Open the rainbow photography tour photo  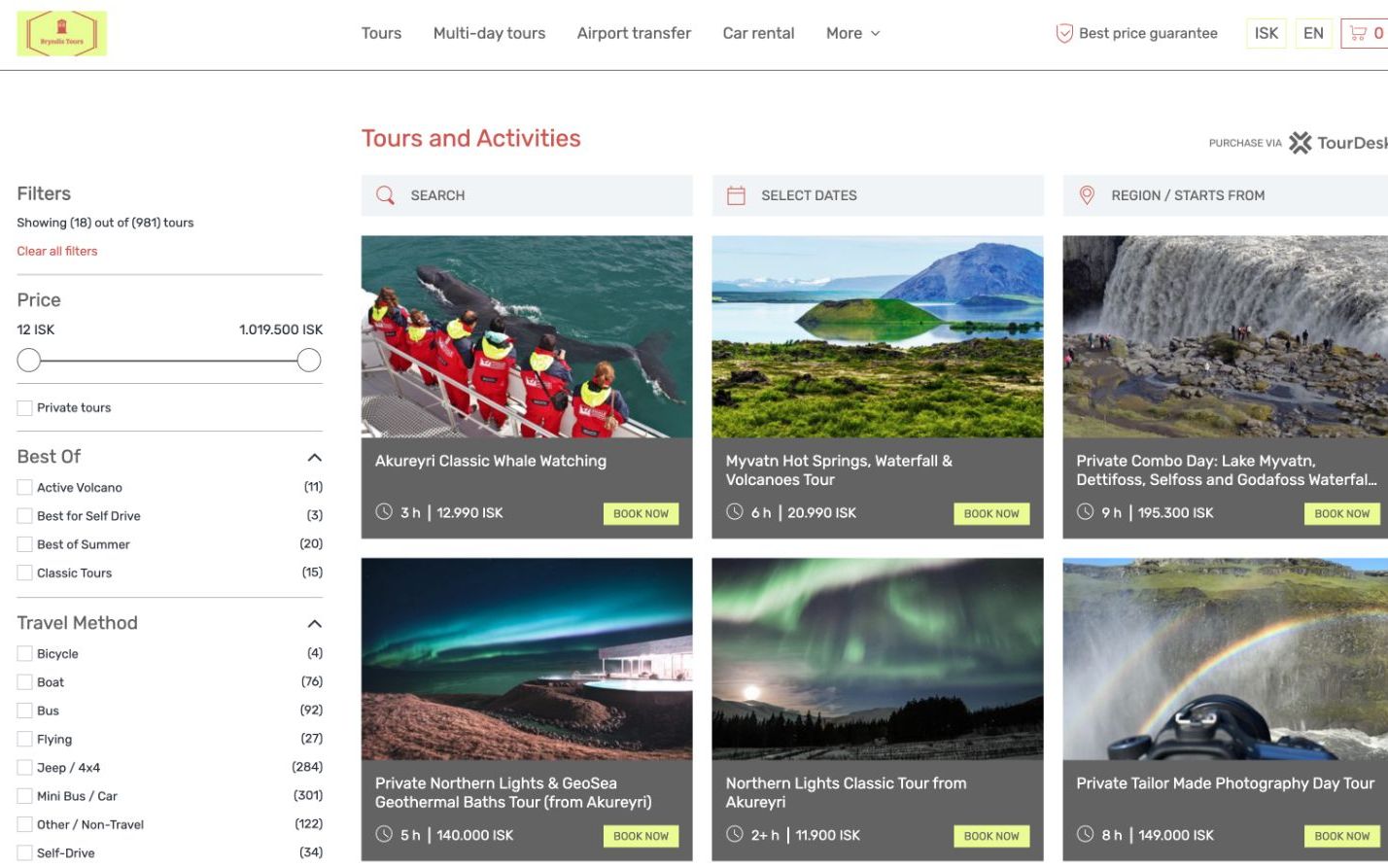(1226, 659)
